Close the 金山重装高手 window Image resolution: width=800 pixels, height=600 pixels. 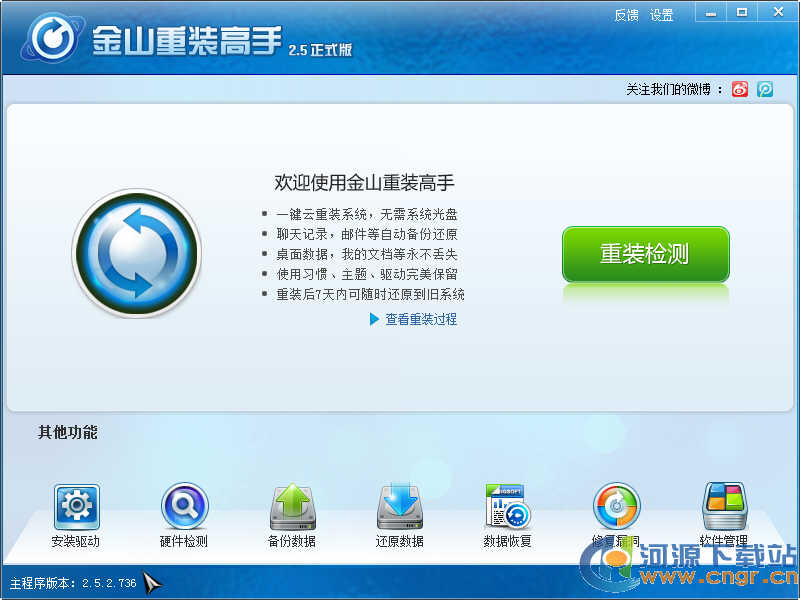(776, 12)
